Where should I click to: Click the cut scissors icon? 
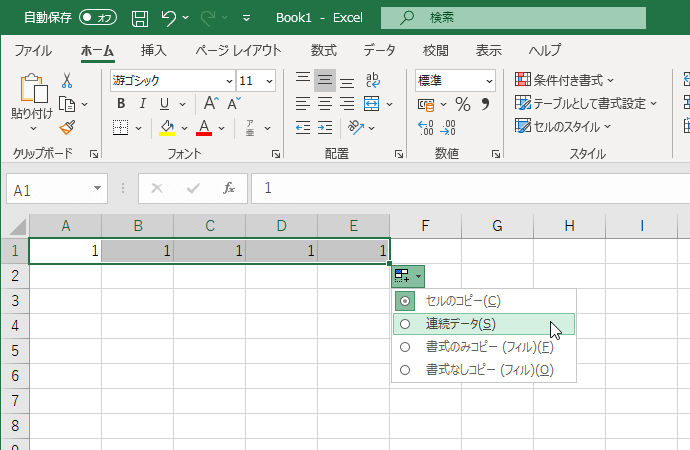[67, 80]
